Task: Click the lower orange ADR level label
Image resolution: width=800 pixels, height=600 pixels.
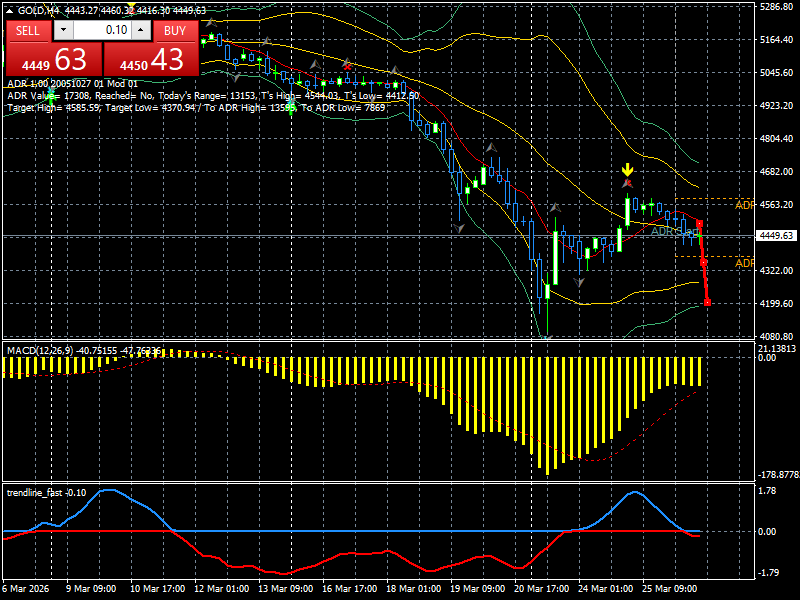Action: tap(744, 263)
